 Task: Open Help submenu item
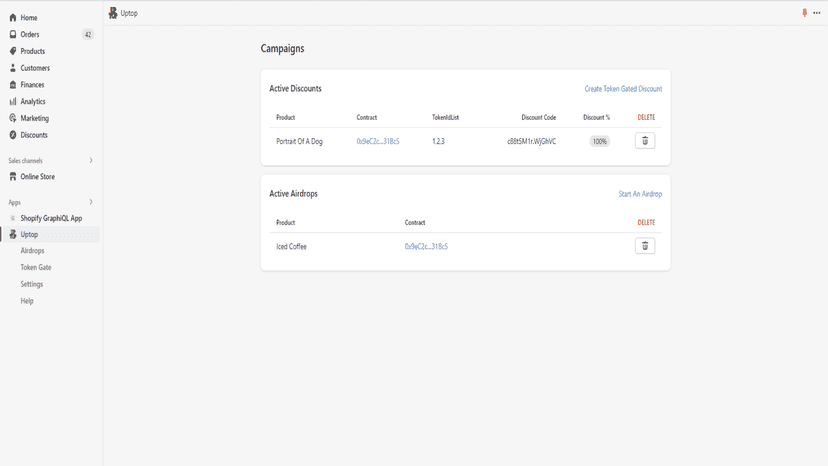click(27, 301)
